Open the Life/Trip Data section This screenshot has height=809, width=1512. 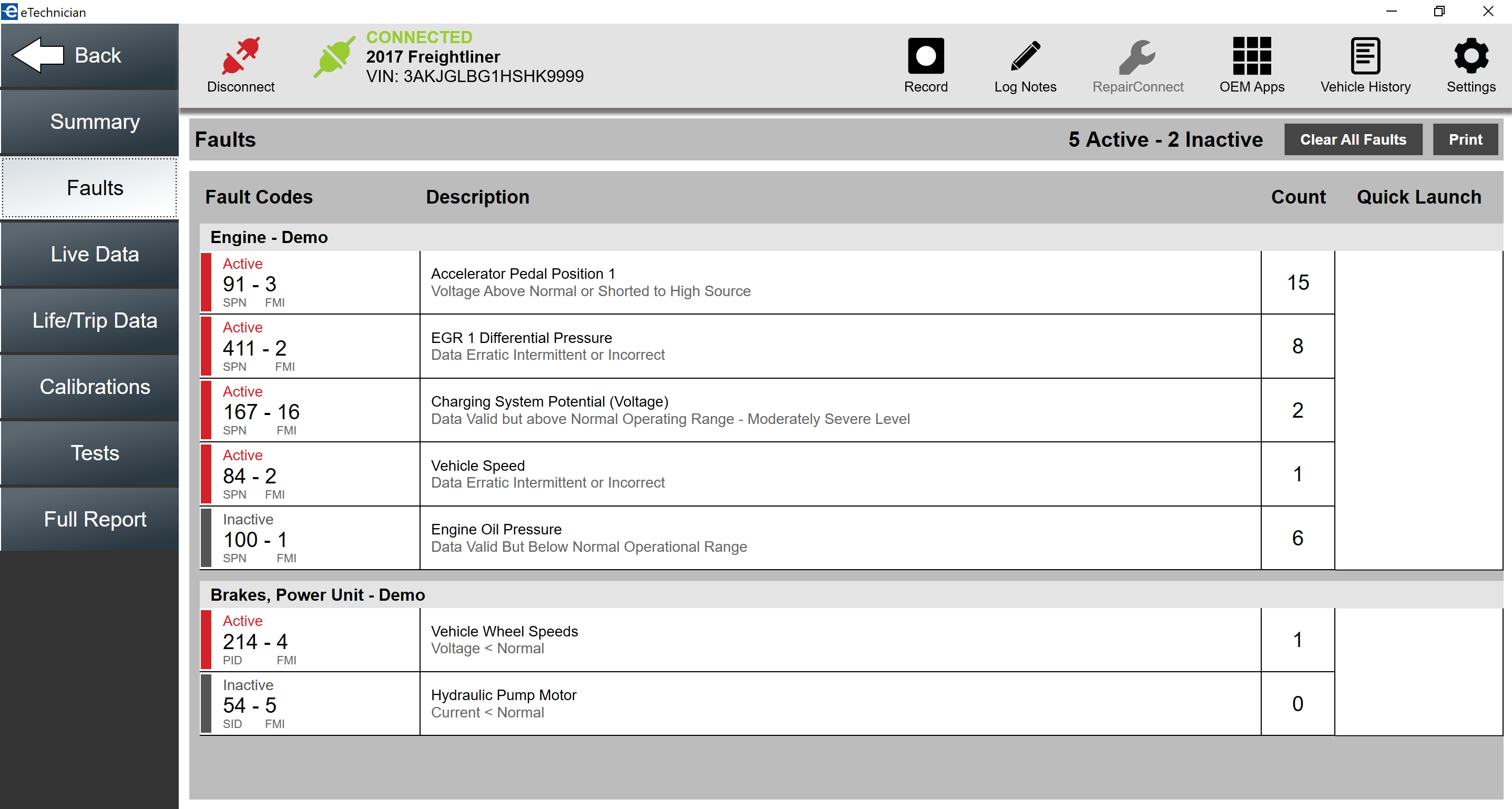pos(89,320)
